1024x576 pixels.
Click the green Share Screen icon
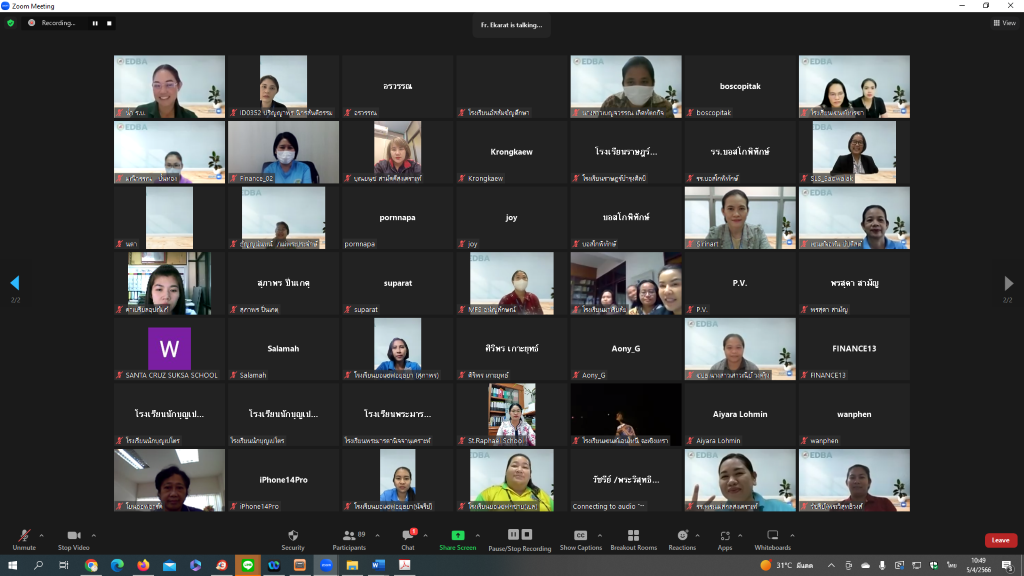458,536
